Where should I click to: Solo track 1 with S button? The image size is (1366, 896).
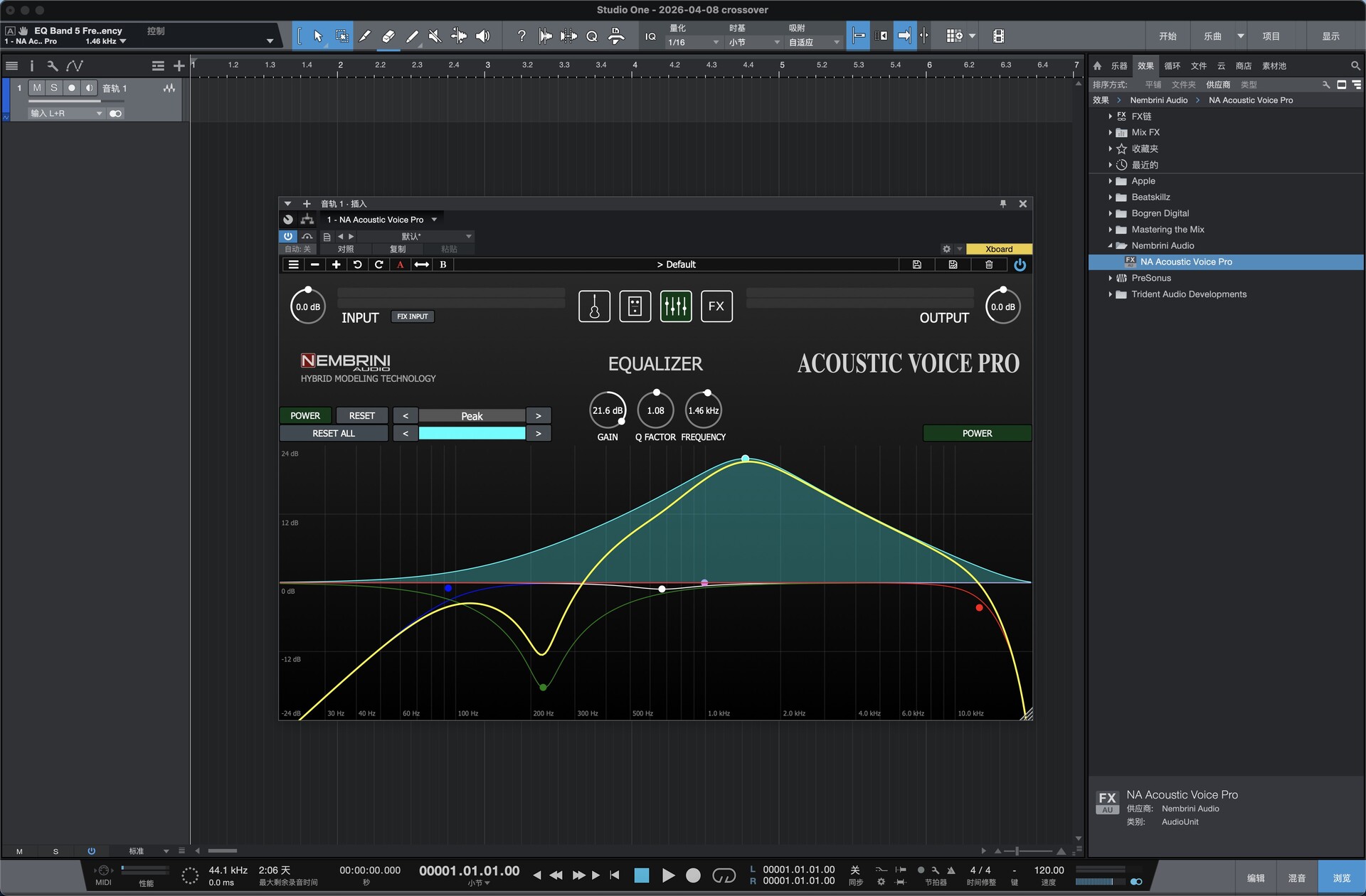53,88
